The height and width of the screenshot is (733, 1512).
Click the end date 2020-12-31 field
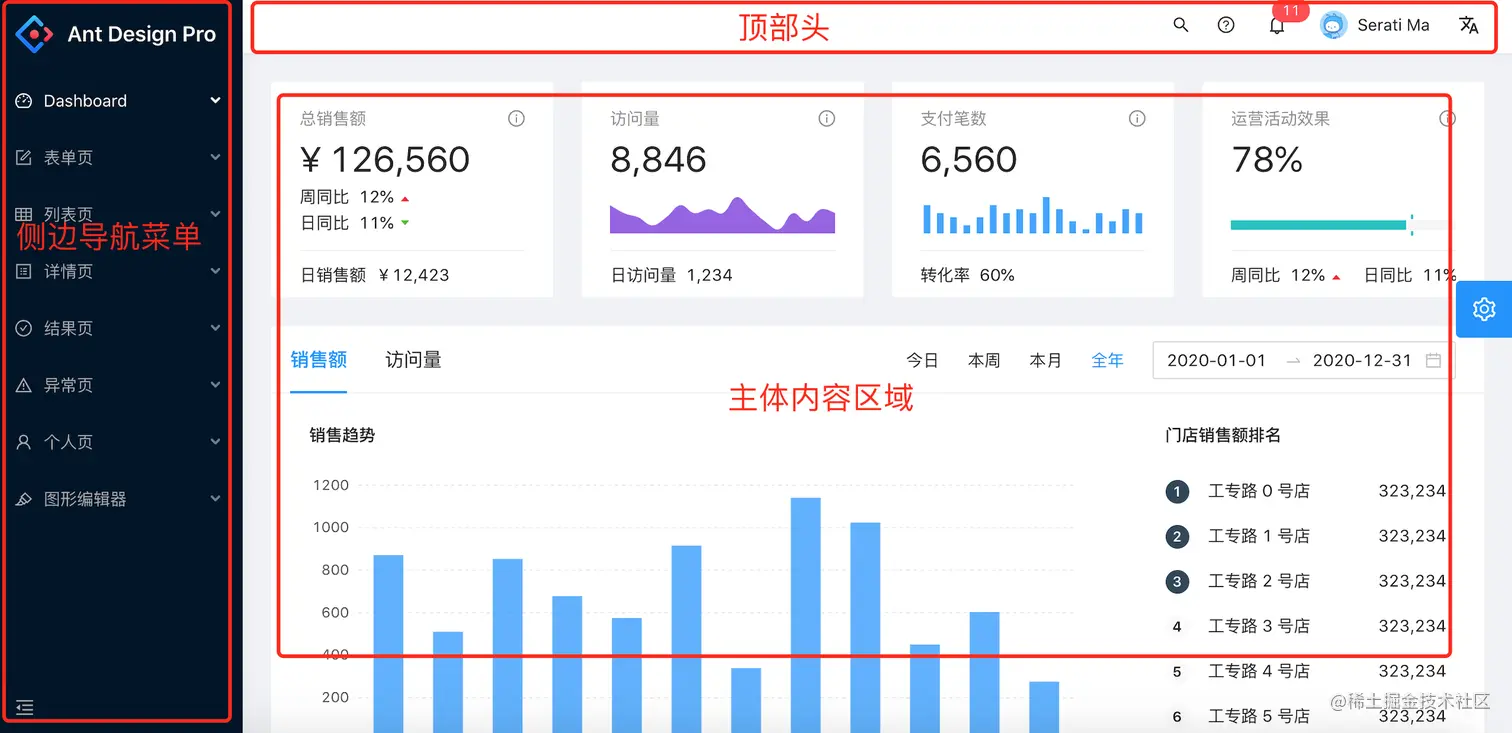click(x=1362, y=360)
